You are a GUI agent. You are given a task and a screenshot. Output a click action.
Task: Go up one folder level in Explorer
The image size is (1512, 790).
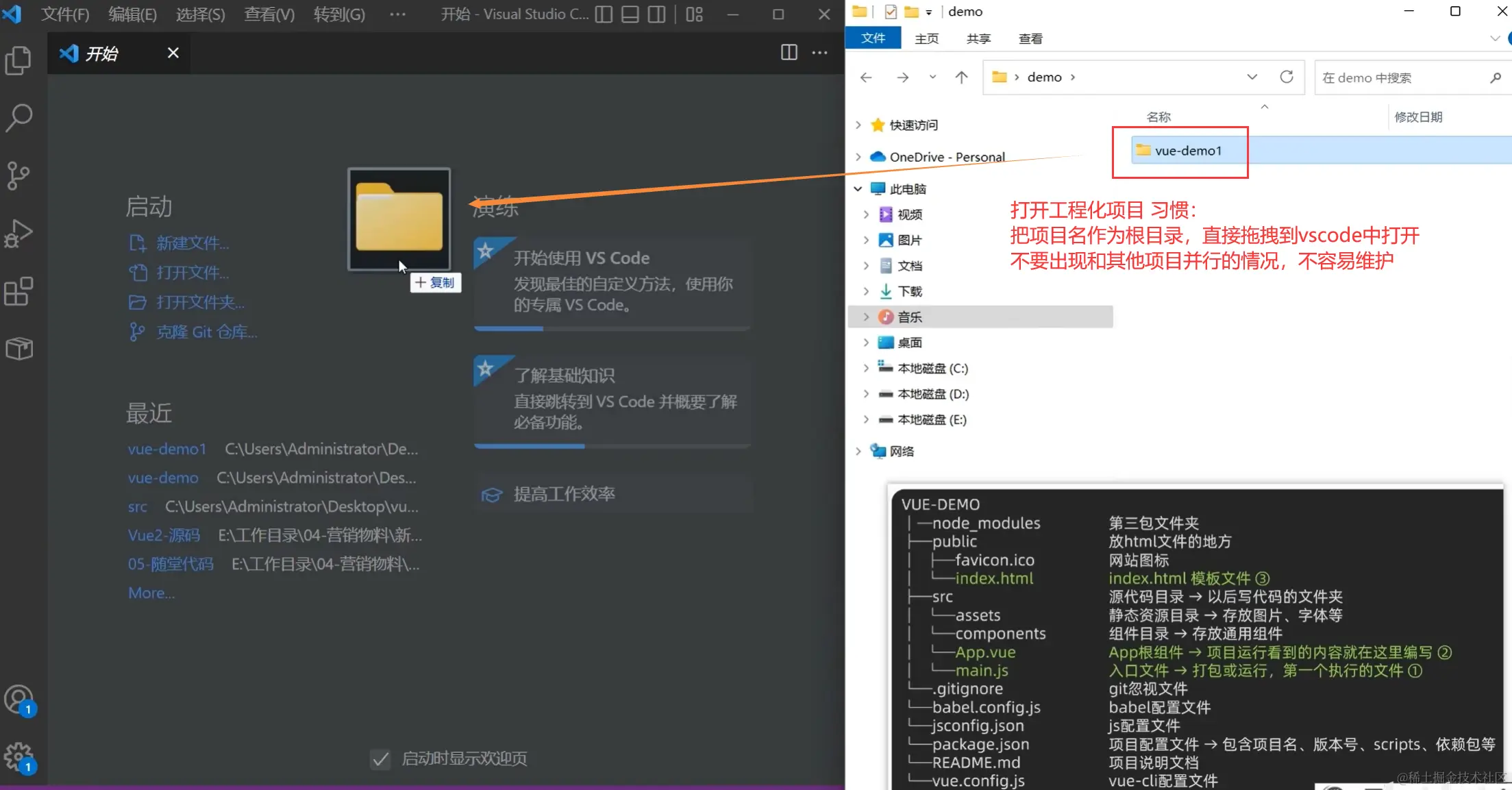pyautogui.click(x=962, y=77)
